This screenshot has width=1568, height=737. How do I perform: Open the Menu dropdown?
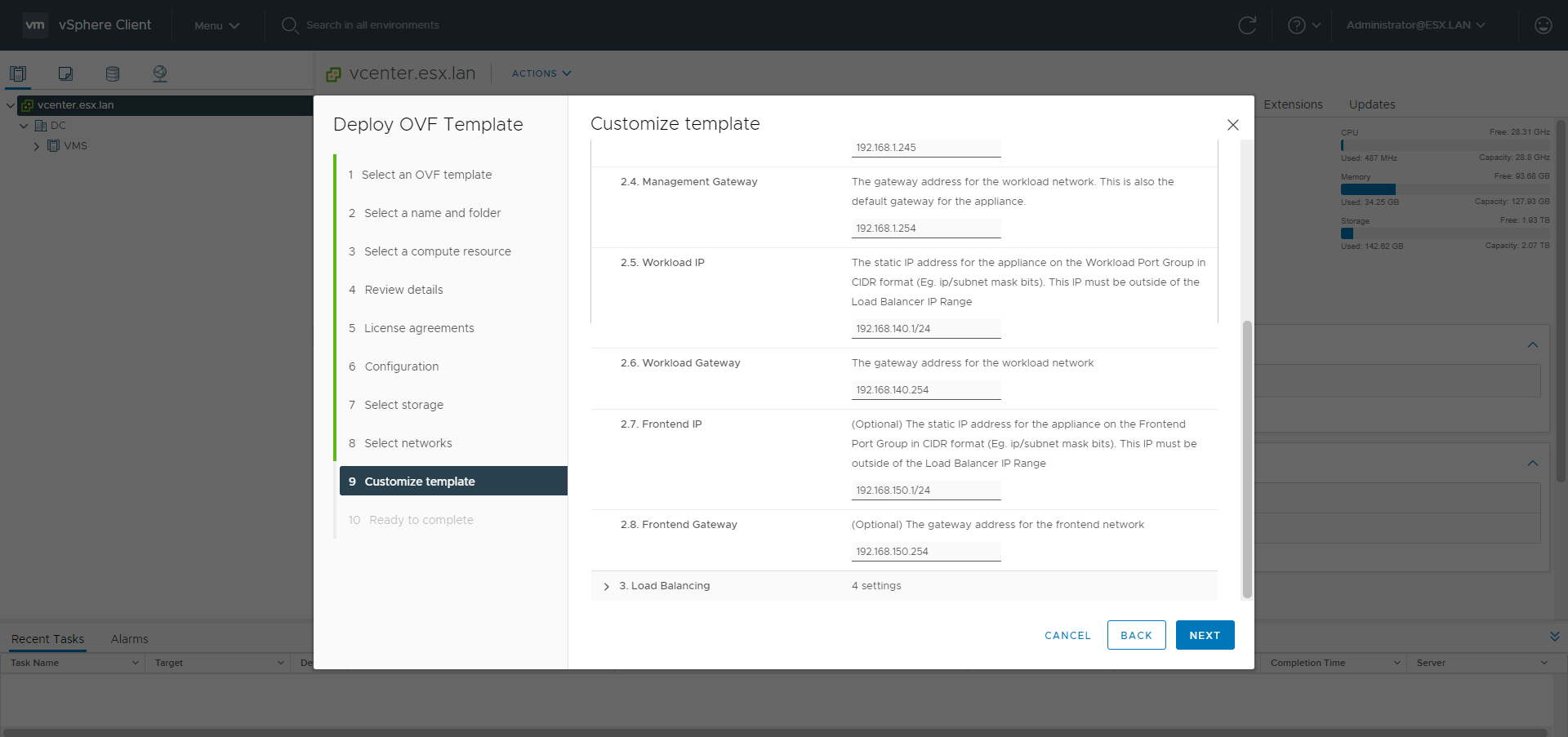coord(216,25)
